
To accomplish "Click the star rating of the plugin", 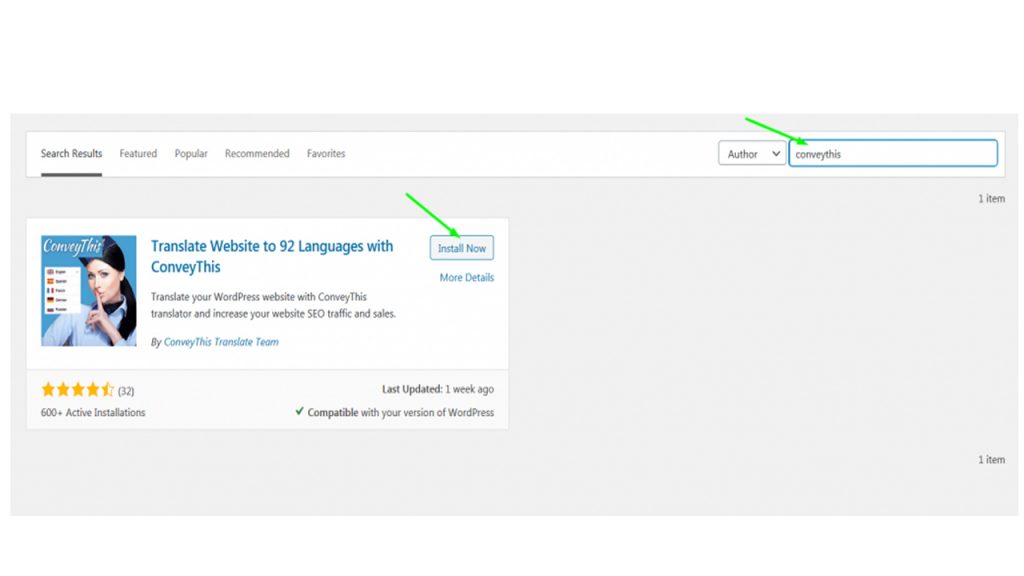I will (77, 390).
